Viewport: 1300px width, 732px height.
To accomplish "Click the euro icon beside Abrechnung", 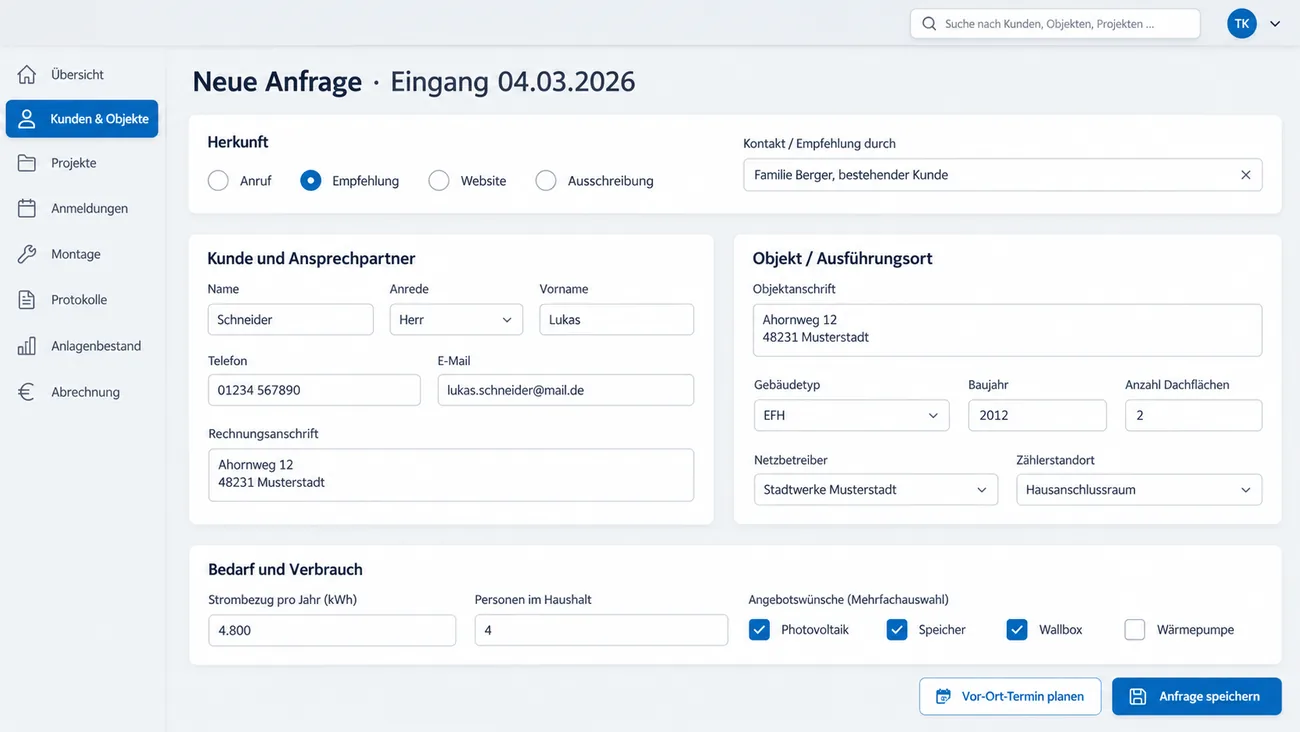I will point(27,392).
